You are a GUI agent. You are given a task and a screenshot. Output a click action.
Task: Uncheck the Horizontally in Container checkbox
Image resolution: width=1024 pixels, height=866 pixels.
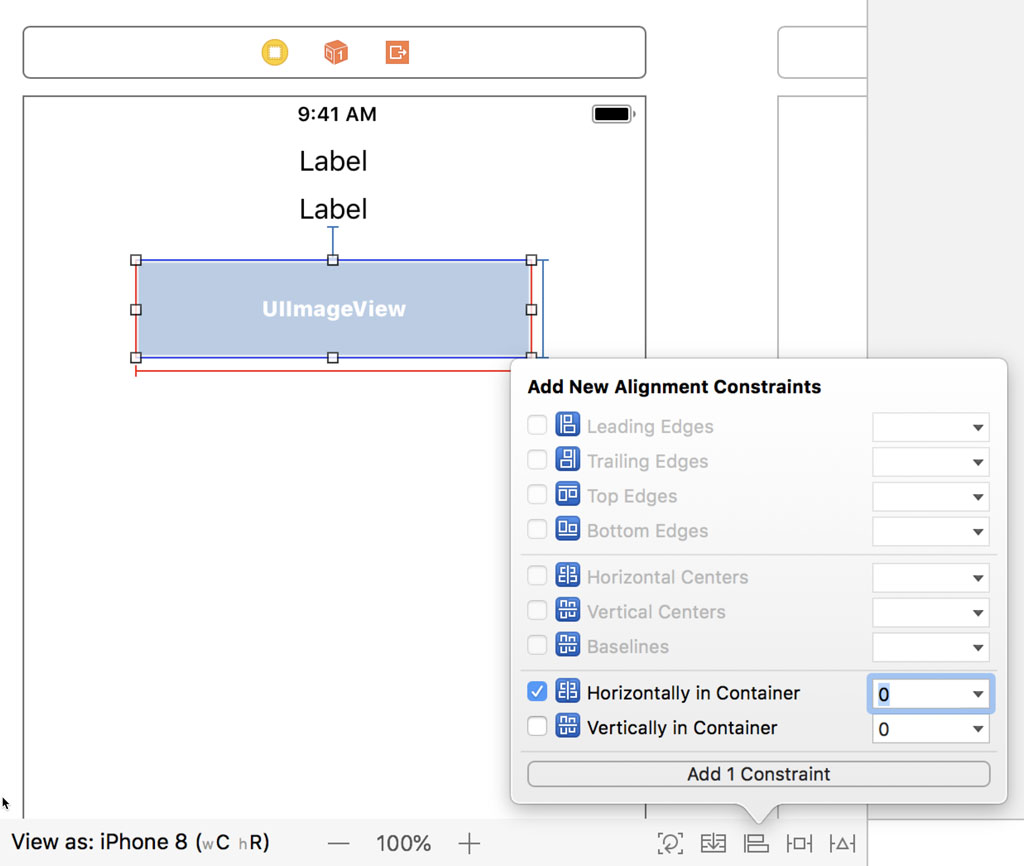[x=536, y=692]
